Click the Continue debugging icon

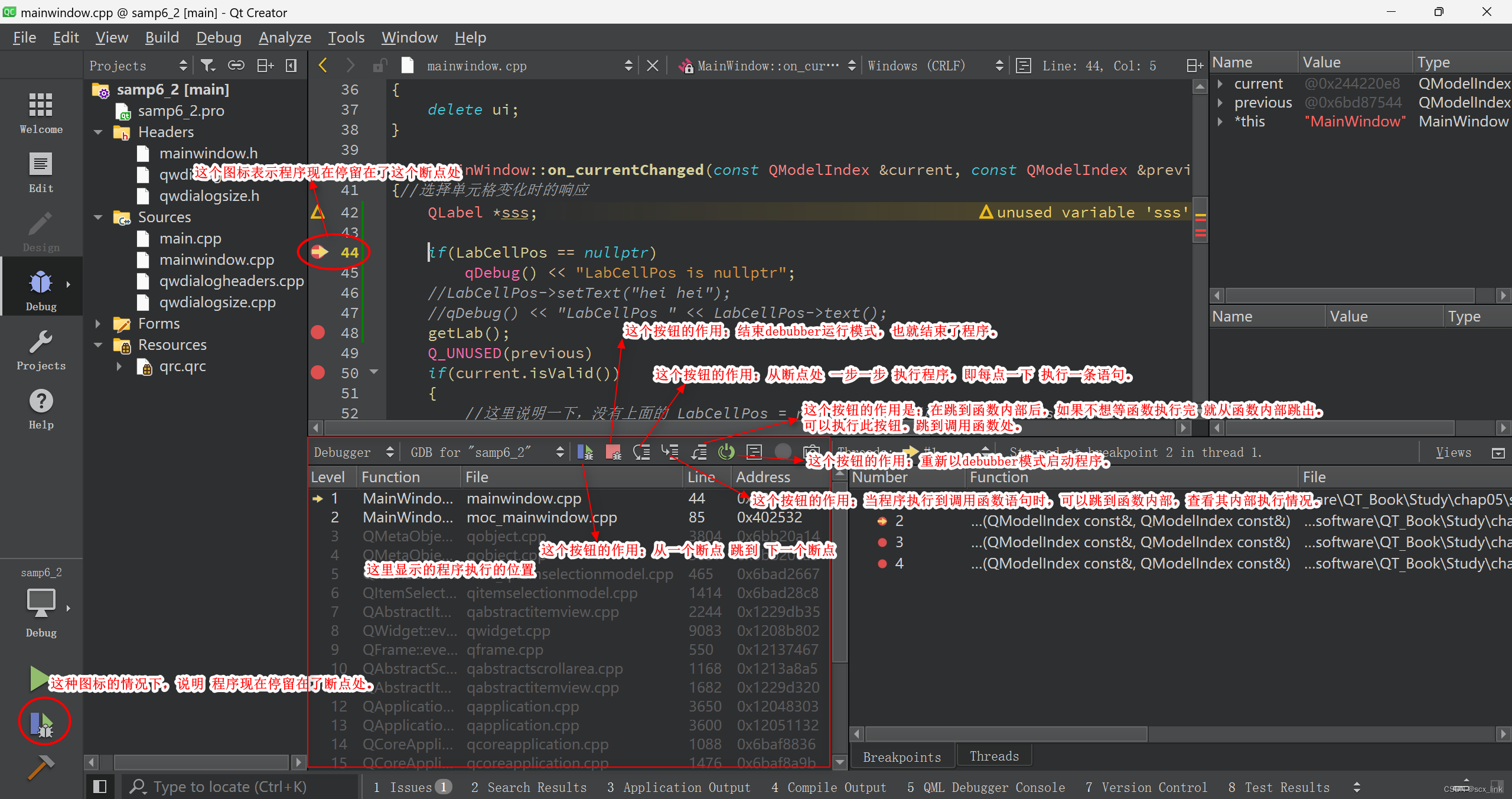pyautogui.click(x=585, y=452)
